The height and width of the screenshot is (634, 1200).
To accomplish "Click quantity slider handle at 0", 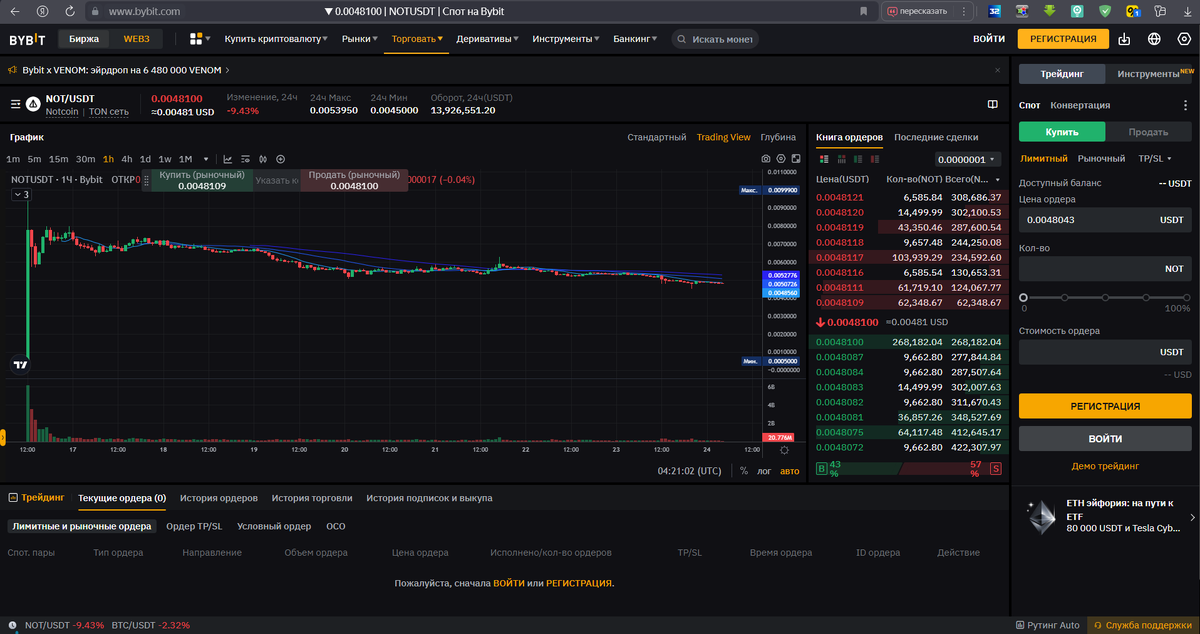I will [x=1023, y=297].
